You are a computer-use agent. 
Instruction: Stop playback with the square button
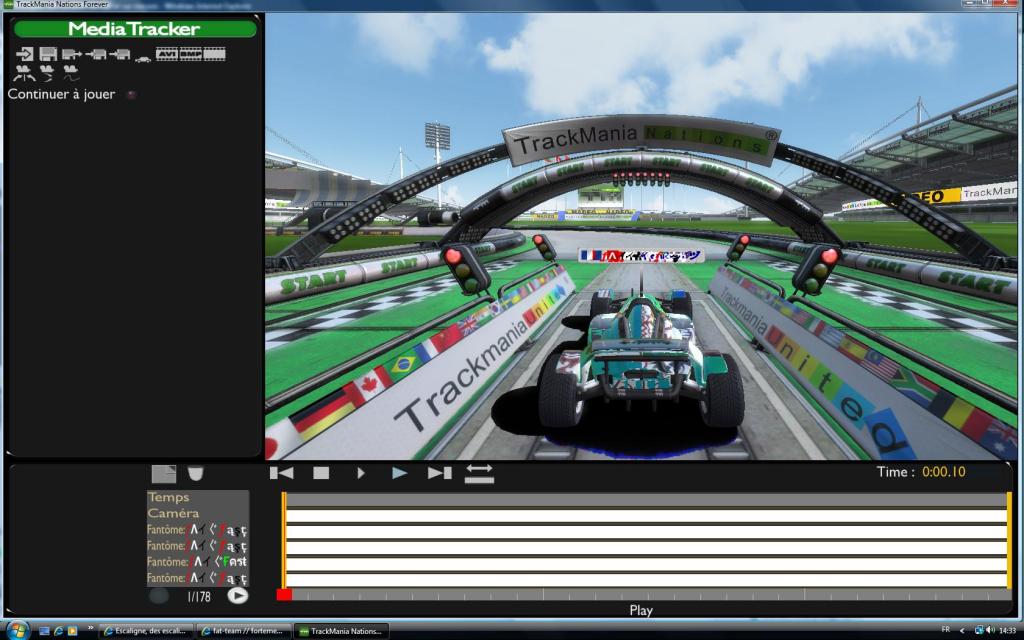click(x=321, y=473)
